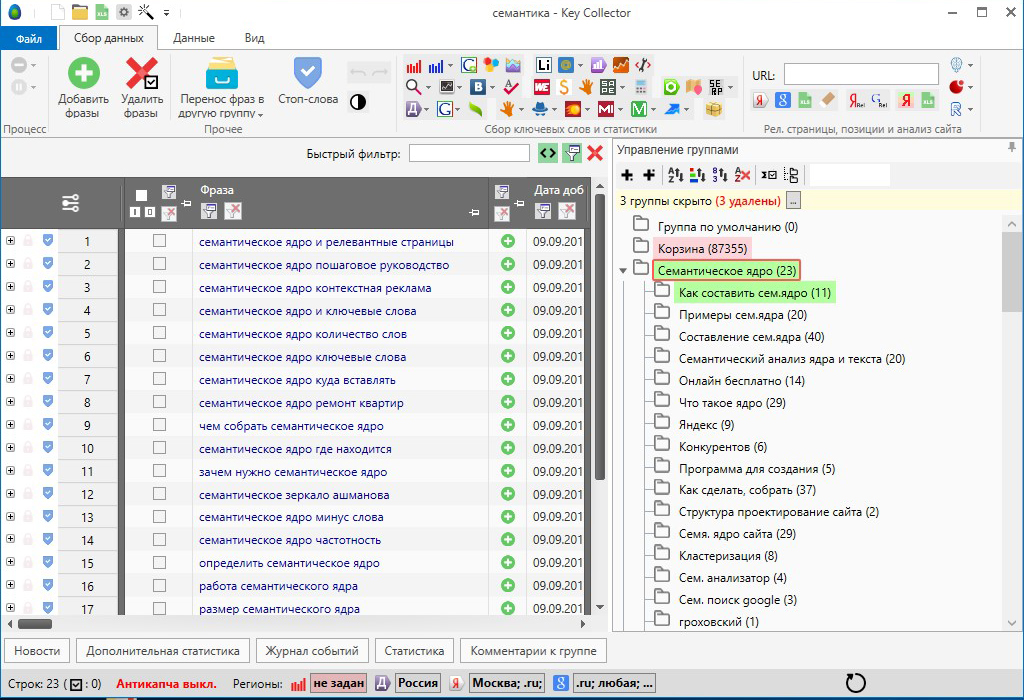Image resolution: width=1024 pixels, height=700 pixels.
Task: Click the '...' button beside hidden groups notice
Action: (793, 201)
